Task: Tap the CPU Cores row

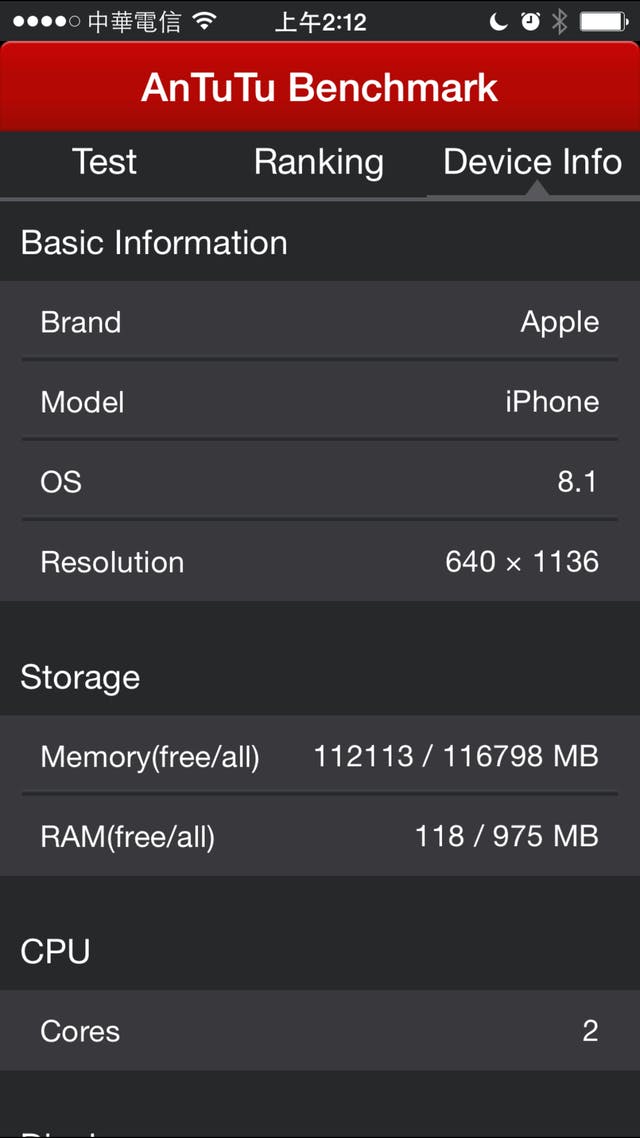Action: 320,1031
